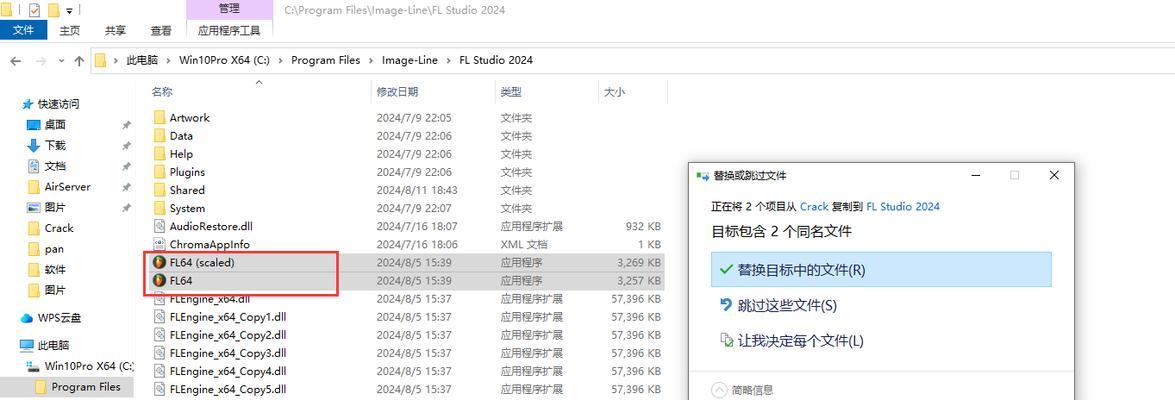Select FLEngine_x64_Copy2.dll file icon
1175x400 pixels.
[x=159, y=335]
